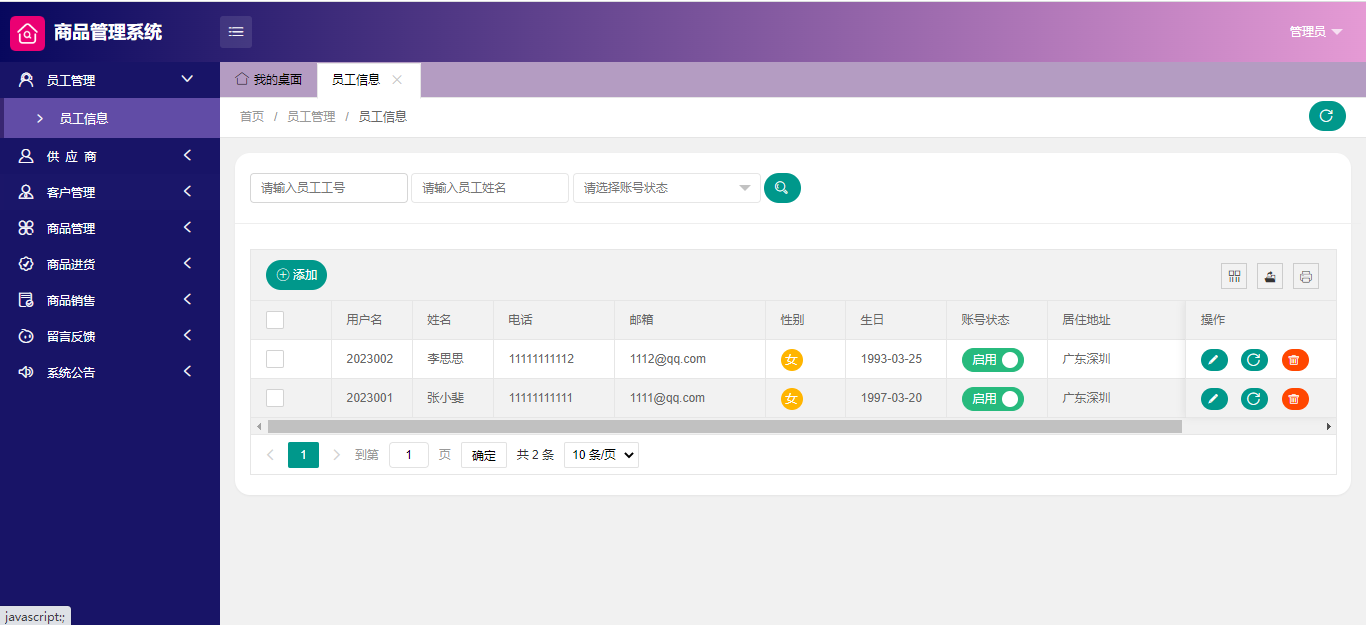Open the 10 条/页 page size dropdown
This screenshot has height=625, width=1366.
(x=601, y=455)
